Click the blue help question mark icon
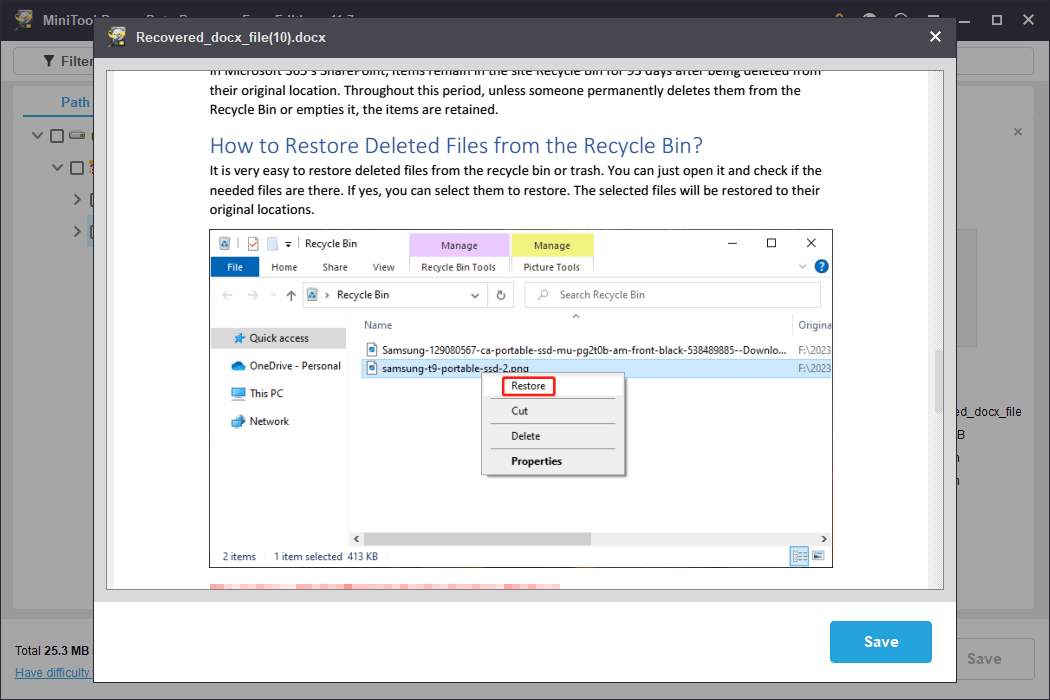Viewport: 1050px width, 700px height. click(x=821, y=267)
